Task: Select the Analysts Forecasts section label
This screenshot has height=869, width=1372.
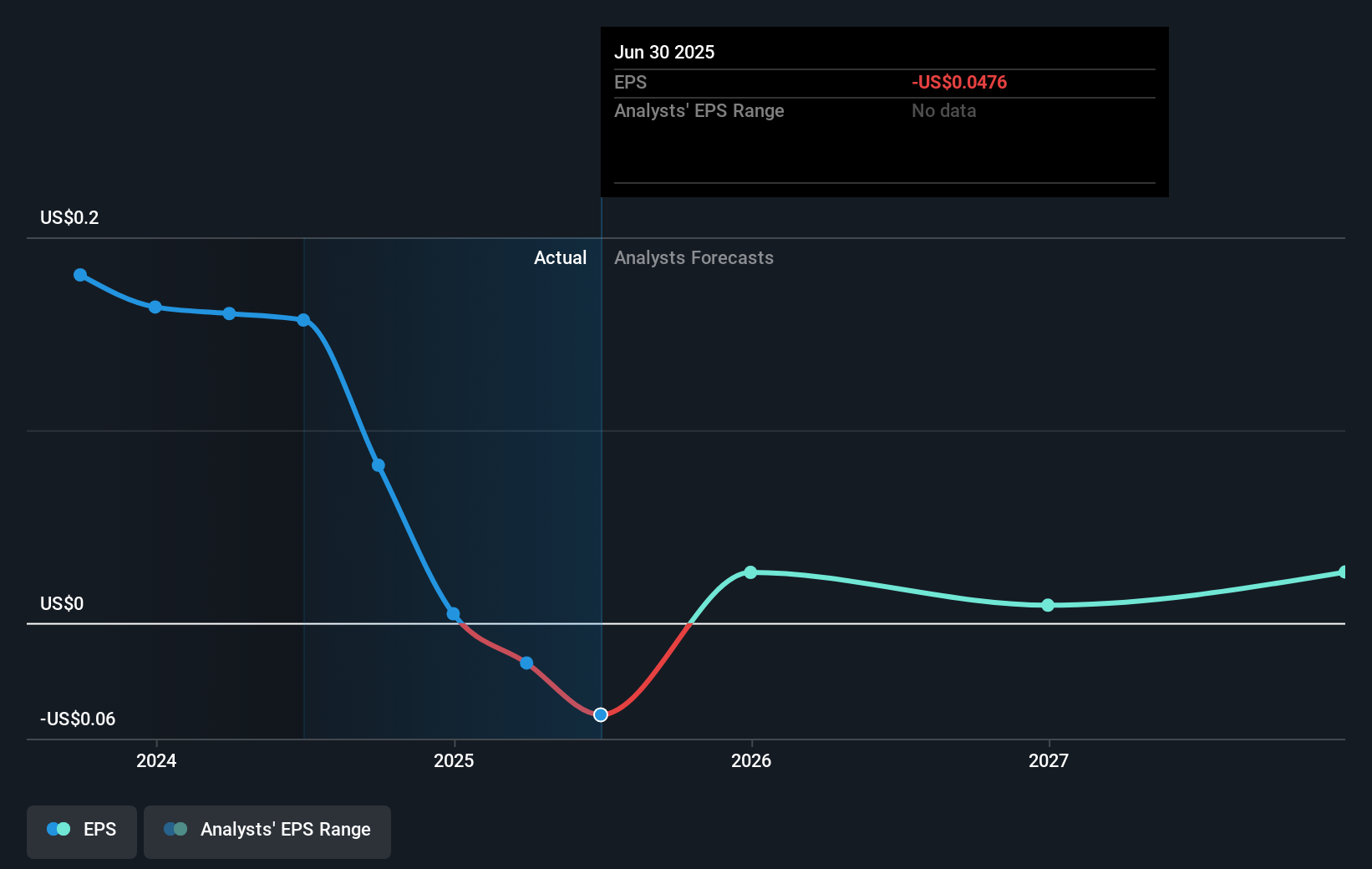Action: pos(694,257)
